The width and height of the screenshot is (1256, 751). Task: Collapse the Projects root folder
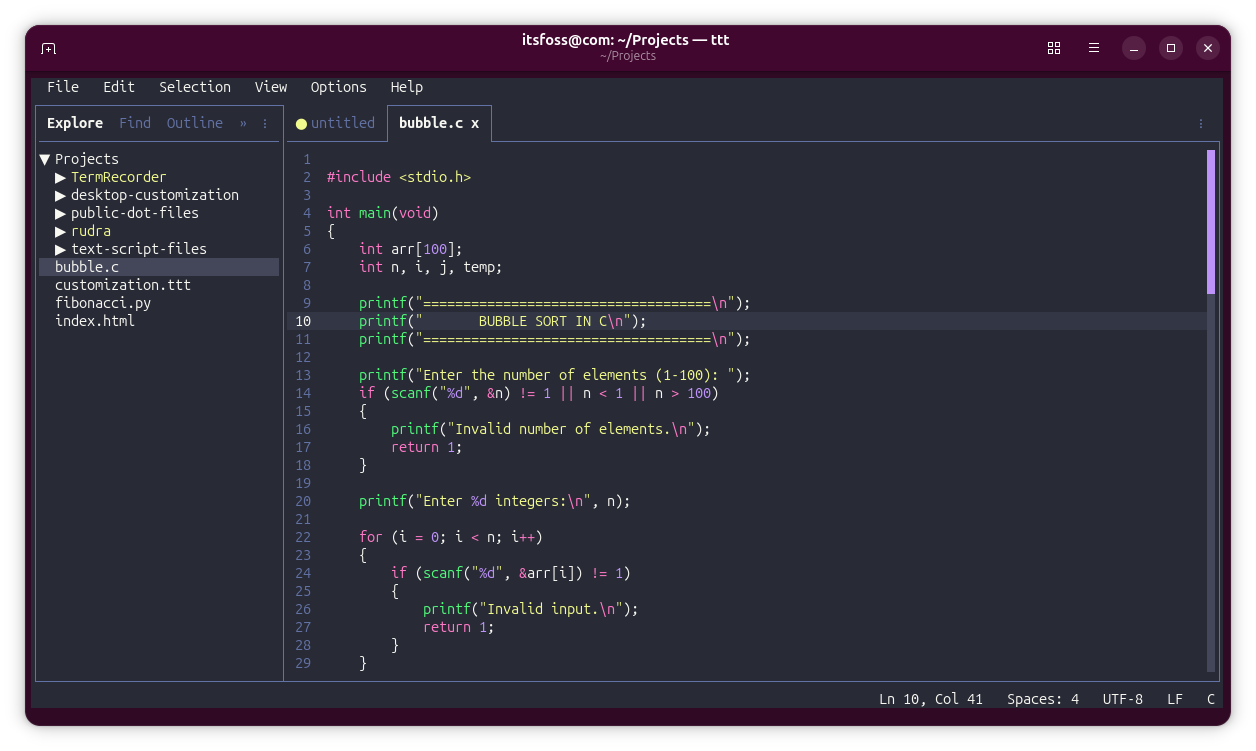(45, 159)
